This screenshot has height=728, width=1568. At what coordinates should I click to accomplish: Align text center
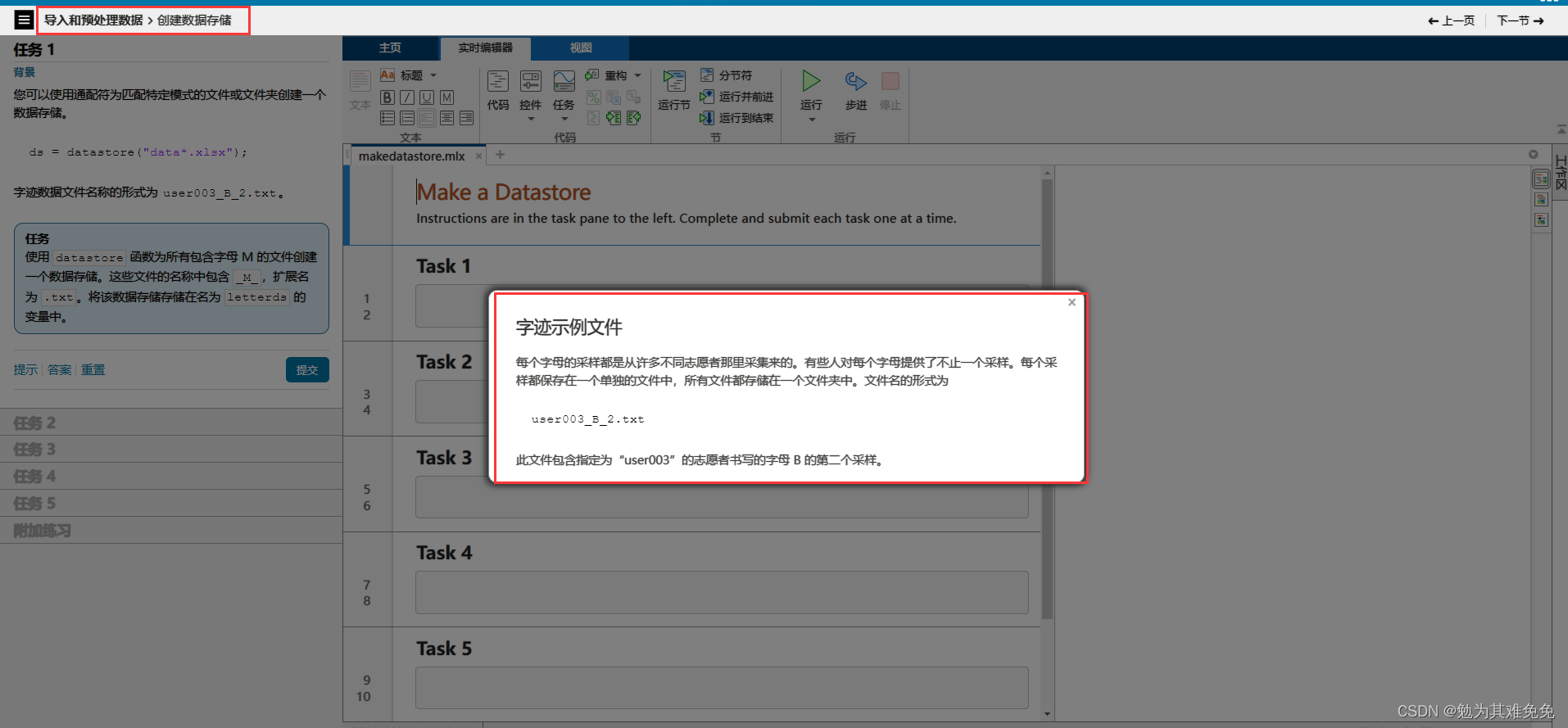[x=446, y=118]
